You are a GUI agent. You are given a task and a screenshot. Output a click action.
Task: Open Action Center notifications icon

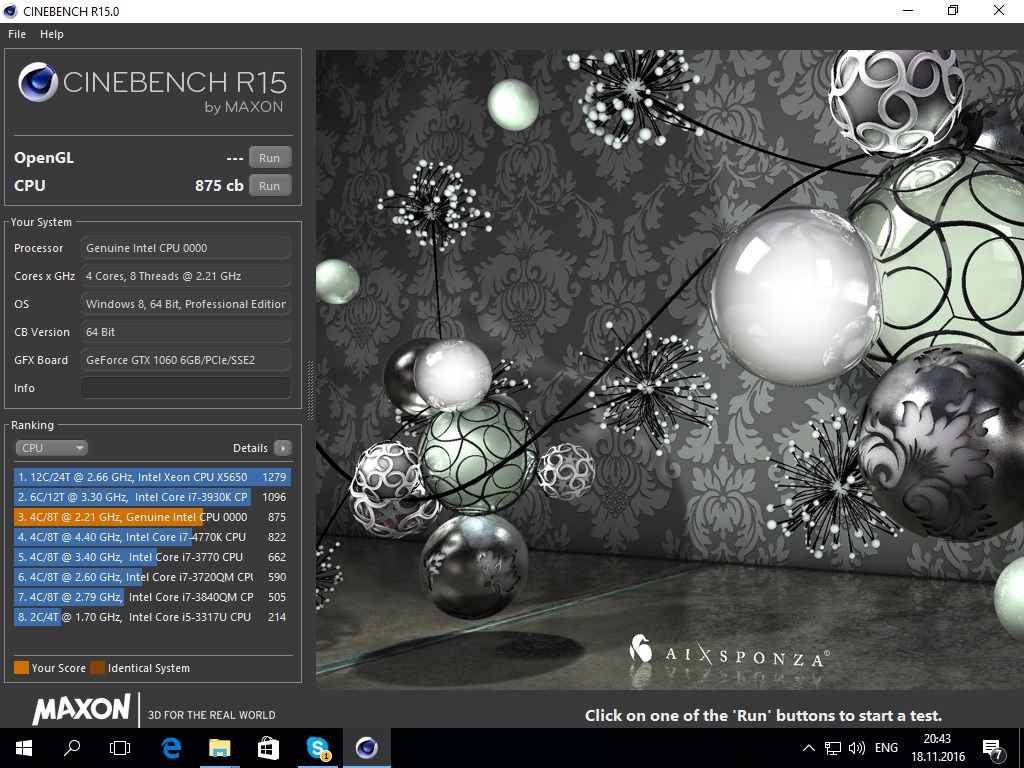click(993, 748)
